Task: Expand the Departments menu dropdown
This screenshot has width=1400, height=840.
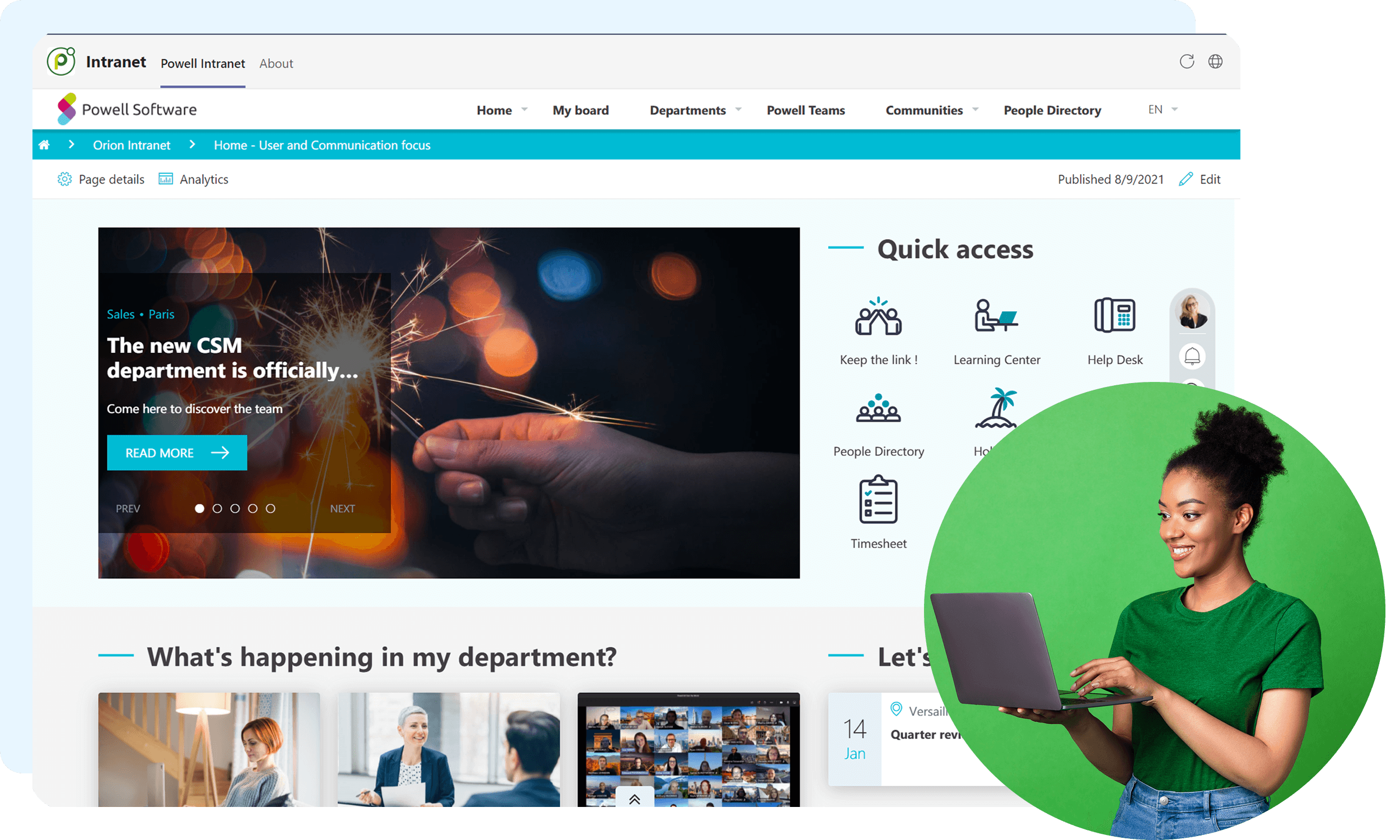Action: (x=739, y=109)
